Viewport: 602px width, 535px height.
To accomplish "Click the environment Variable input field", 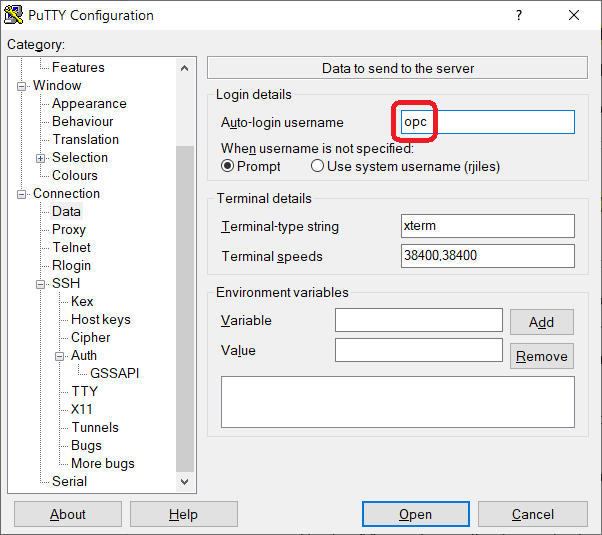I will [x=418, y=320].
